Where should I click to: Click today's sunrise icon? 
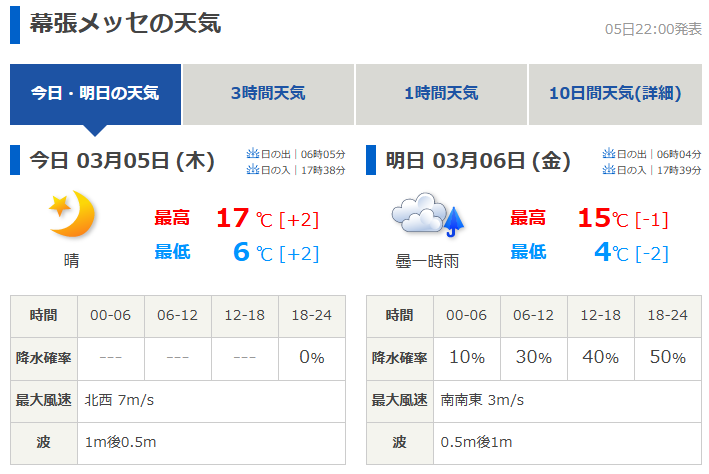pos(252,154)
